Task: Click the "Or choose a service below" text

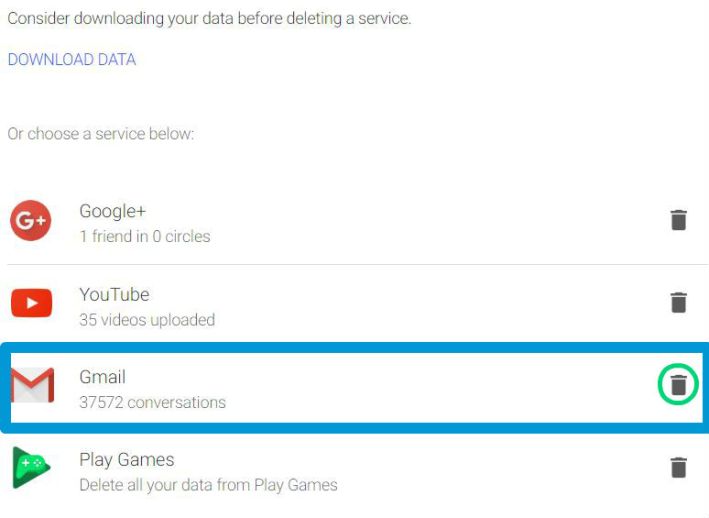Action: (x=100, y=133)
